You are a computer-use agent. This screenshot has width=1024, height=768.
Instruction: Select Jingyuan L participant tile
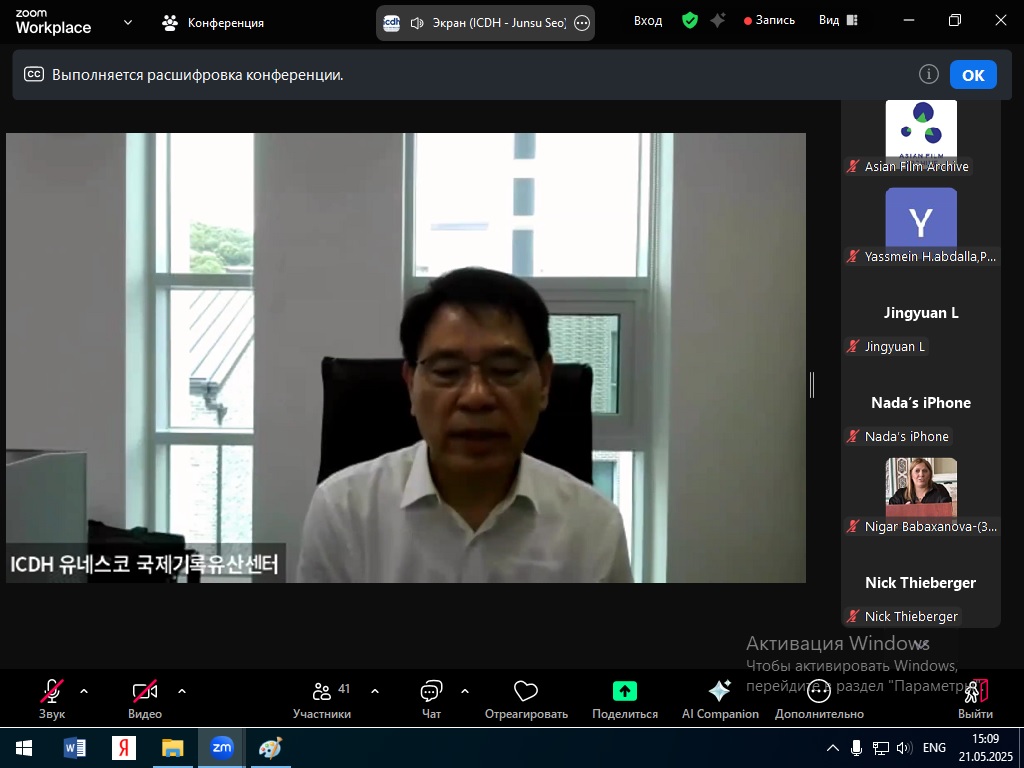click(x=921, y=317)
